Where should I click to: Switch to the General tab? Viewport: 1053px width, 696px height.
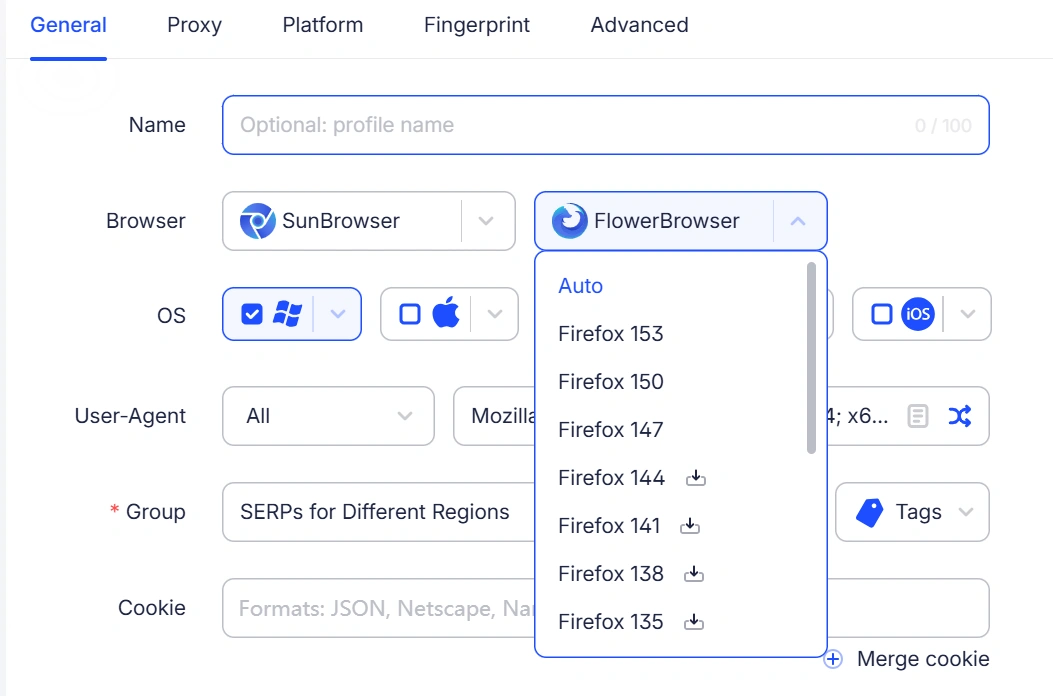coord(68,25)
